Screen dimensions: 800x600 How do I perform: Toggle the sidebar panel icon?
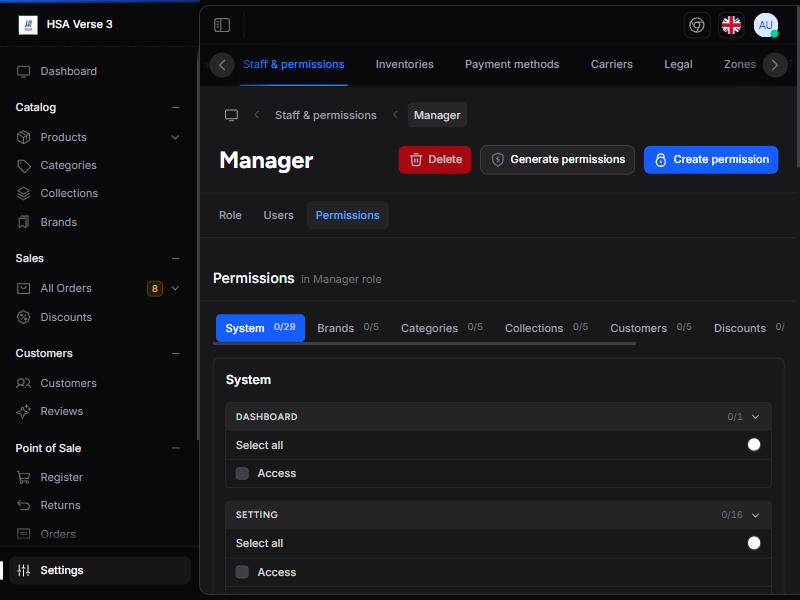coord(222,25)
